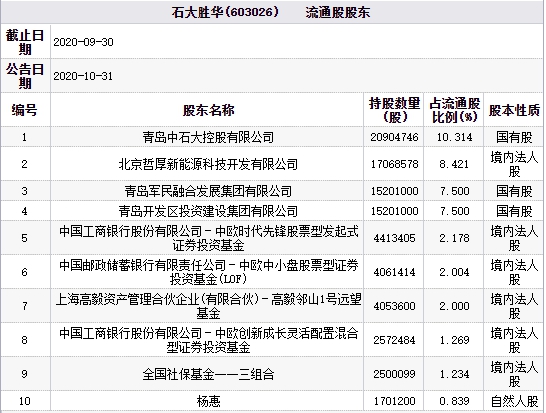Select shareholder 青岛开发区投资建设集团有限公司
Viewport: 546px width, 413px height.
(208, 211)
